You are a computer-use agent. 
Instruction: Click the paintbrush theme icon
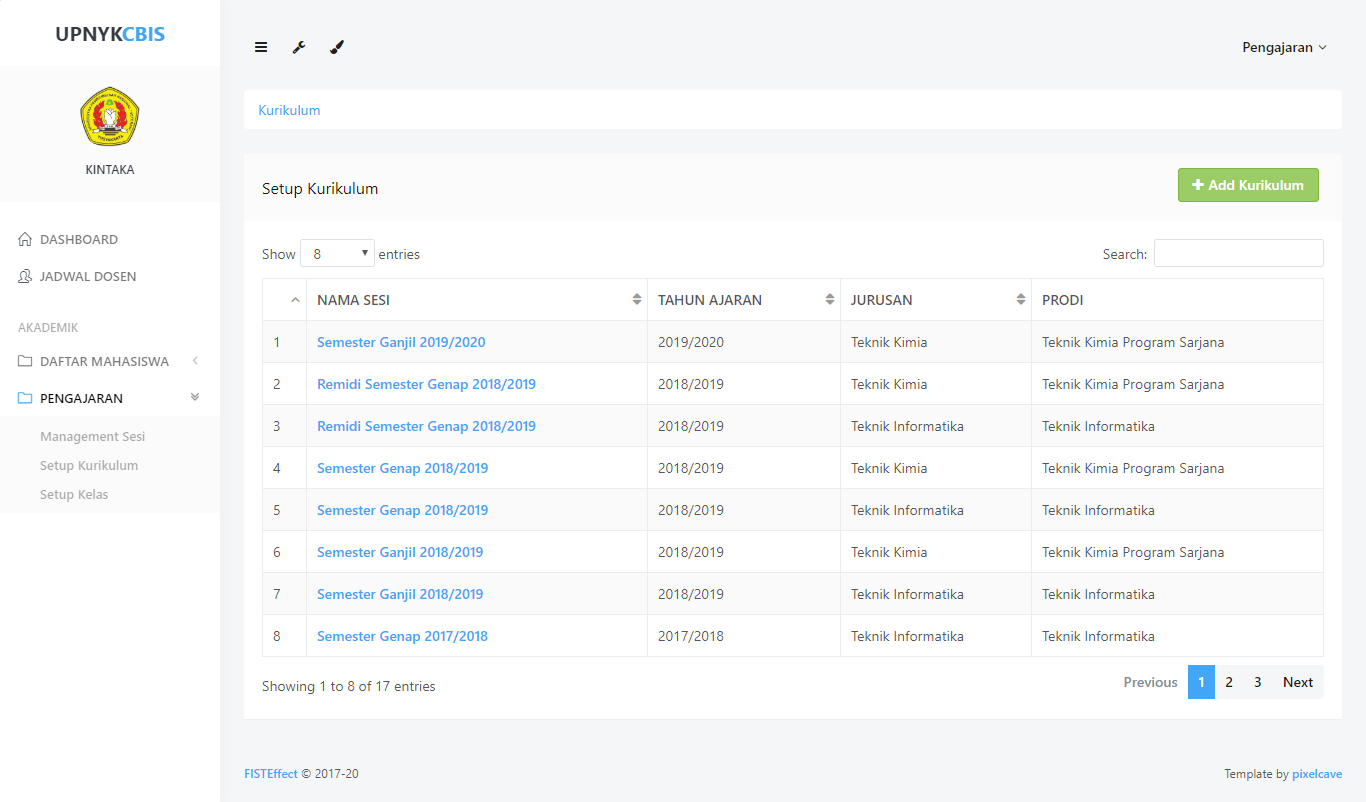(337, 47)
